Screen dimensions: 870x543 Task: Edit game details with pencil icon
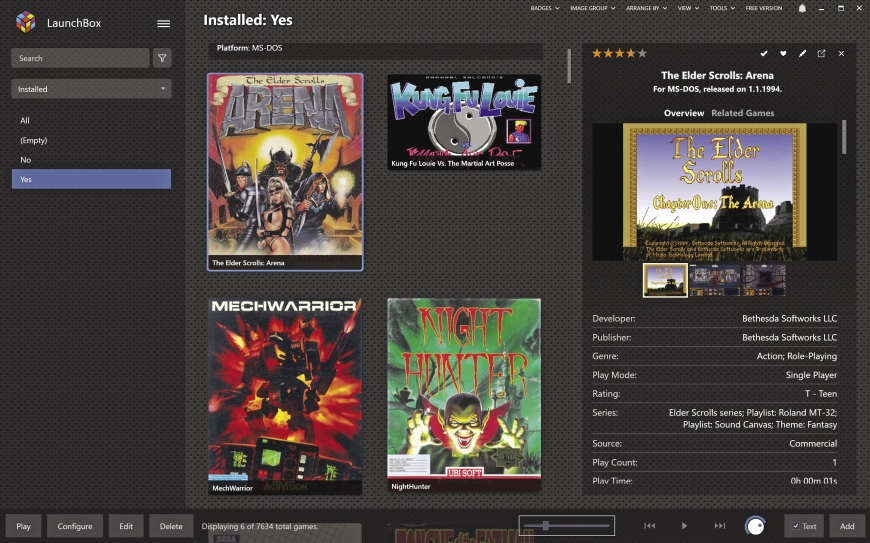click(x=802, y=53)
